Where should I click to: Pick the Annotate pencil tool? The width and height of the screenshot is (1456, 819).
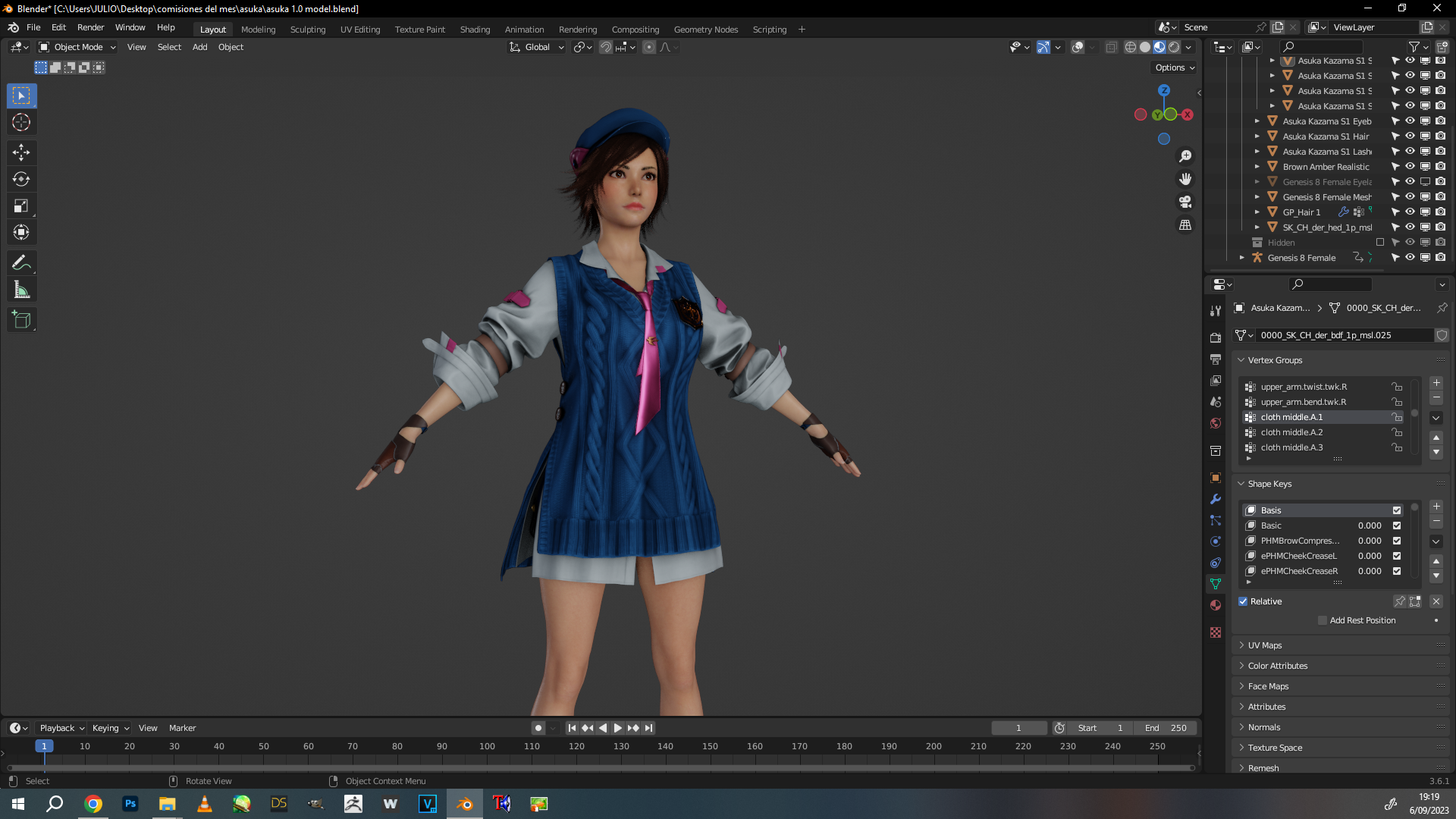tap(21, 263)
